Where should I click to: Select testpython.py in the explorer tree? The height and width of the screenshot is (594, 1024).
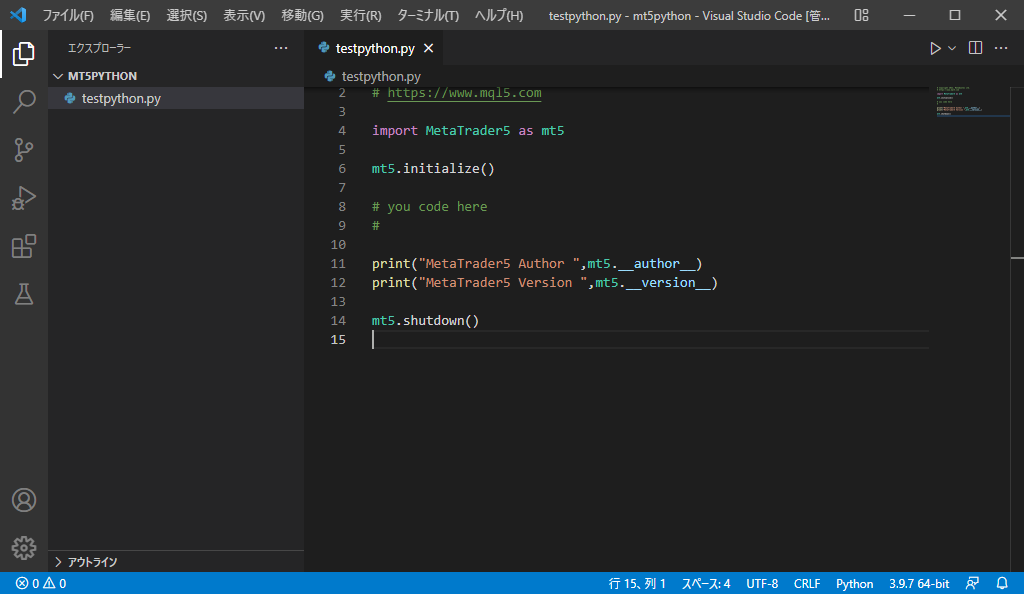176,99
